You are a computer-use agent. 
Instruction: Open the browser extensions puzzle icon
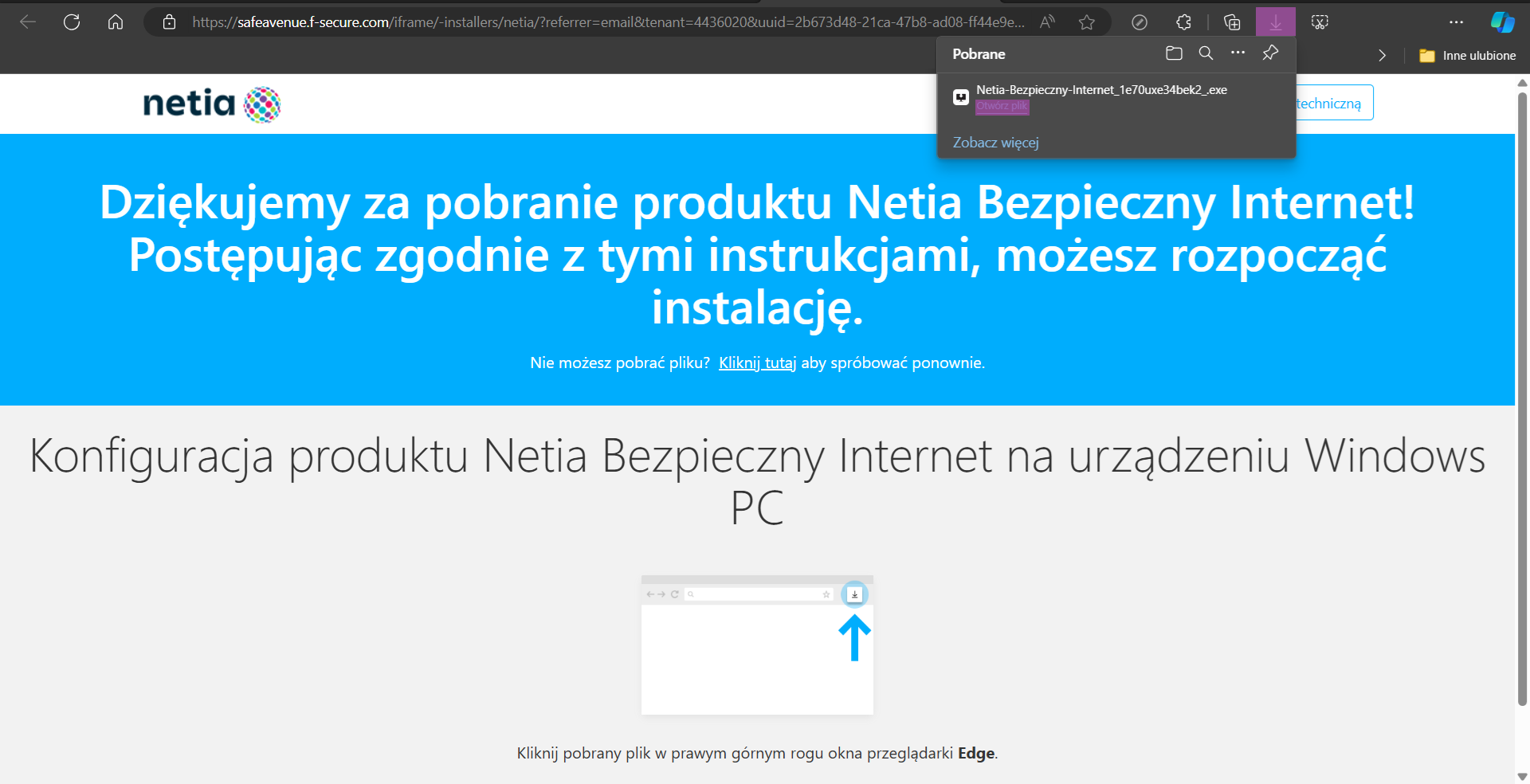pyautogui.click(x=1183, y=22)
